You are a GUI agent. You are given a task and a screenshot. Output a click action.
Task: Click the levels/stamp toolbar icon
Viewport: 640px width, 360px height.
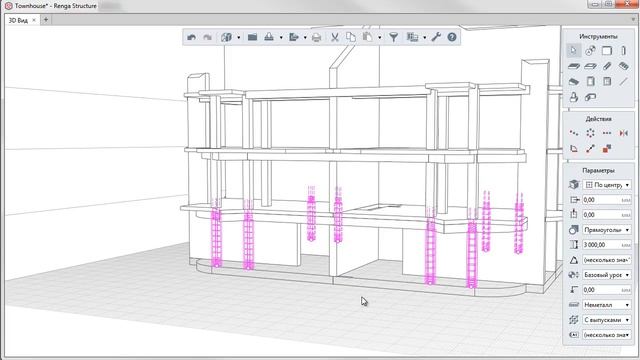click(269, 37)
